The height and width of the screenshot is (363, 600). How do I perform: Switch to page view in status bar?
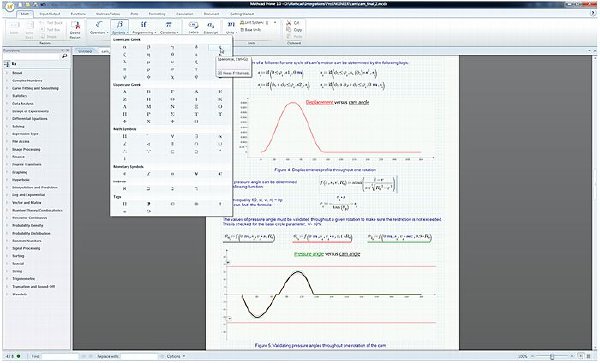(x=580, y=356)
